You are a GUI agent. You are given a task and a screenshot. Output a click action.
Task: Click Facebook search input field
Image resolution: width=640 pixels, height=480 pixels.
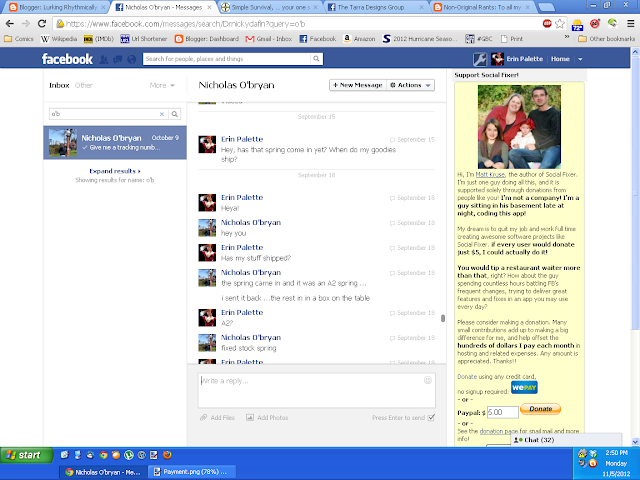[x=227, y=59]
